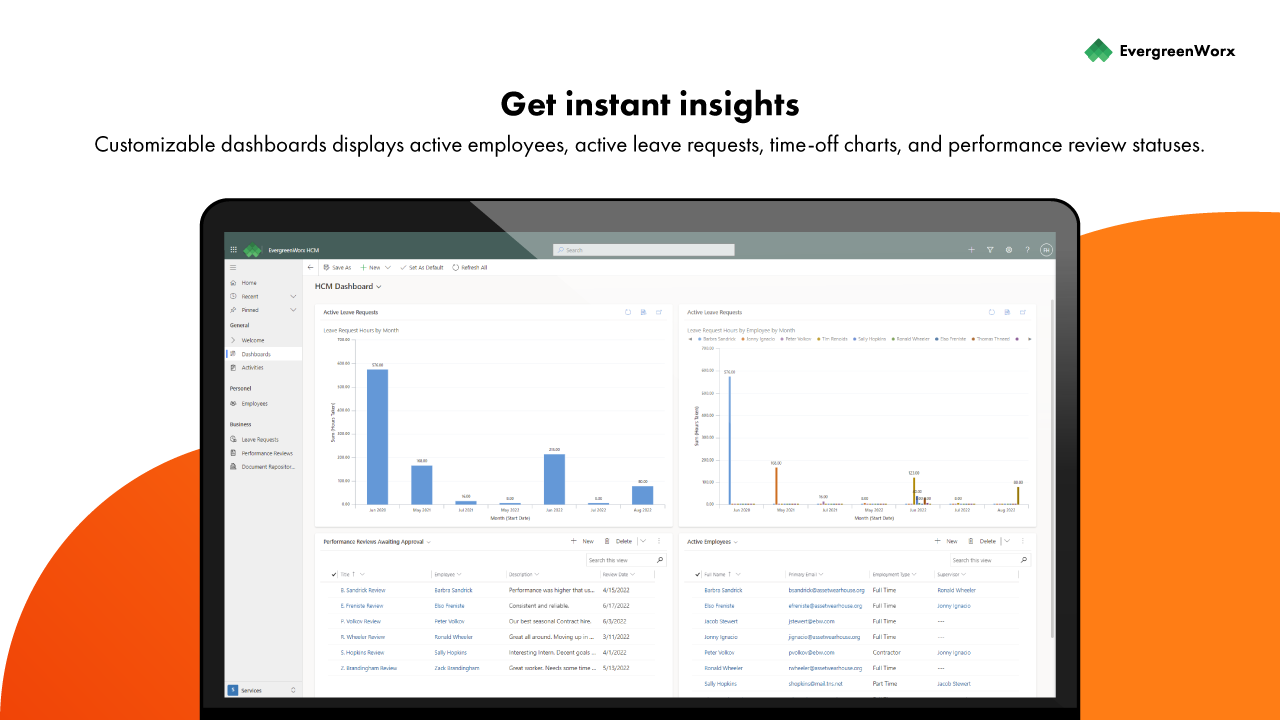Refresh the left Active Leave Requests chart
The height and width of the screenshot is (720, 1280).
627,312
